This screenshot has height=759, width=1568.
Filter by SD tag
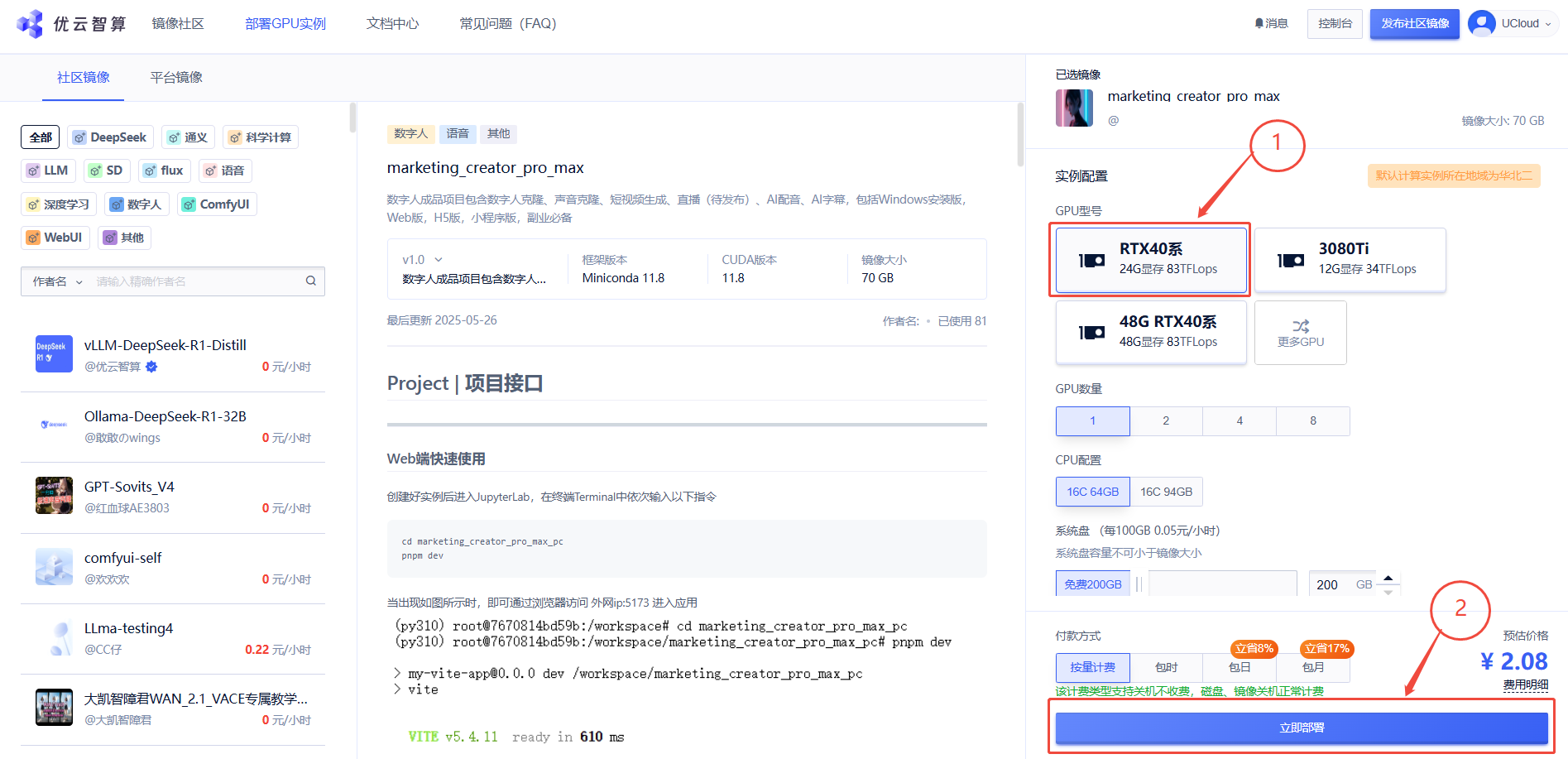click(107, 171)
